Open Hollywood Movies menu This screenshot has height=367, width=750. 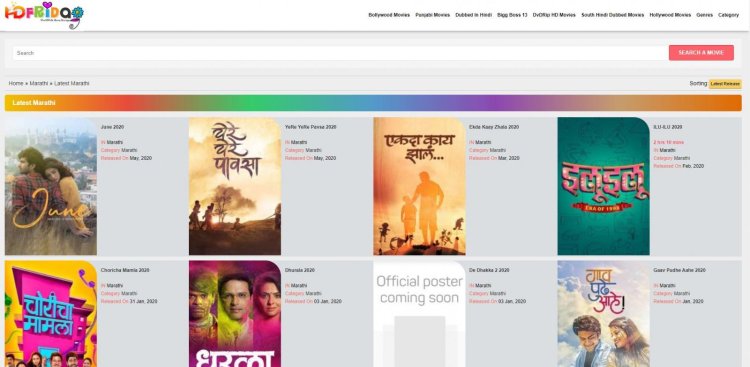pyautogui.click(x=670, y=15)
